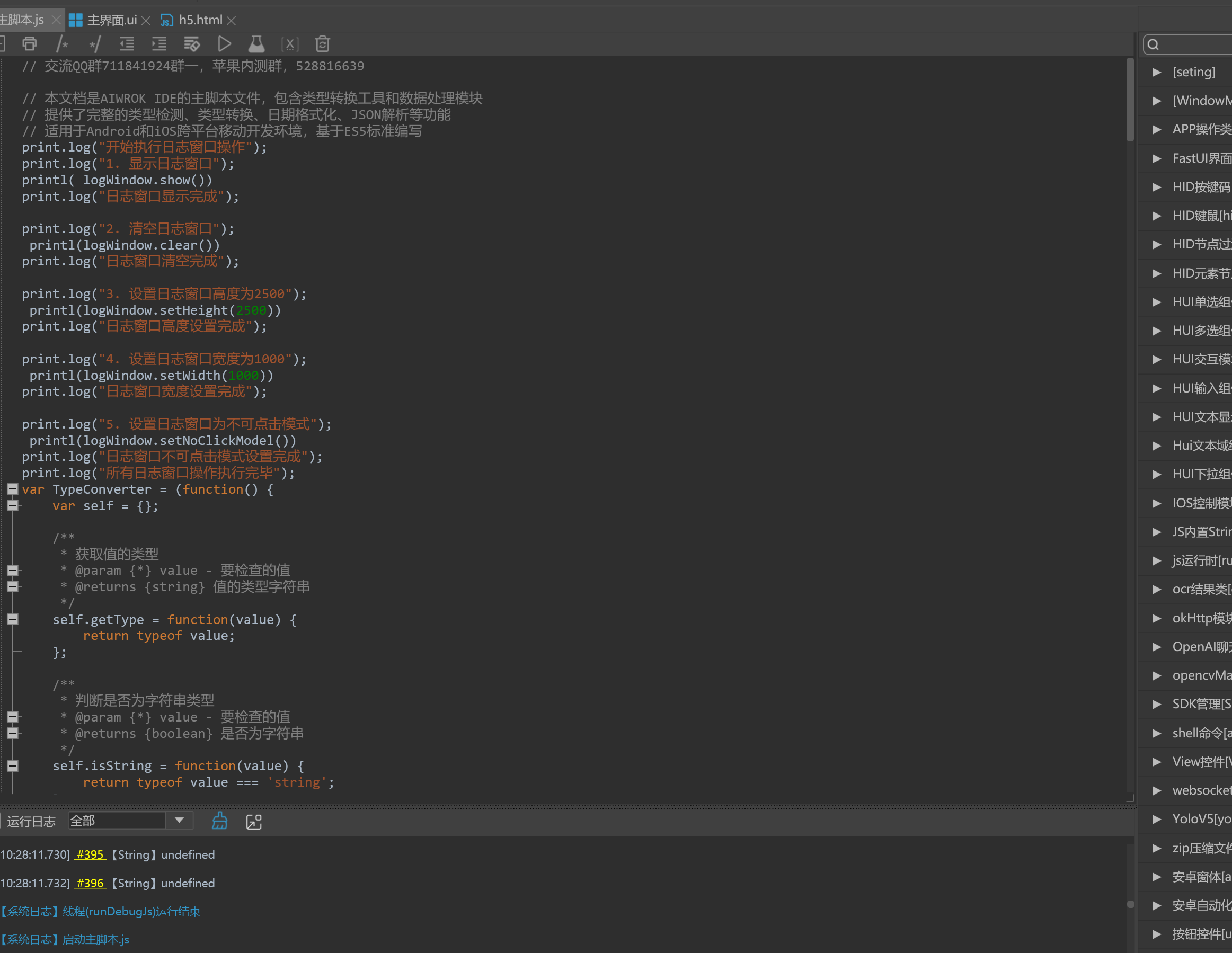Switch to the h5.html tab
Image resolution: width=1232 pixels, height=953 pixels.
point(200,20)
